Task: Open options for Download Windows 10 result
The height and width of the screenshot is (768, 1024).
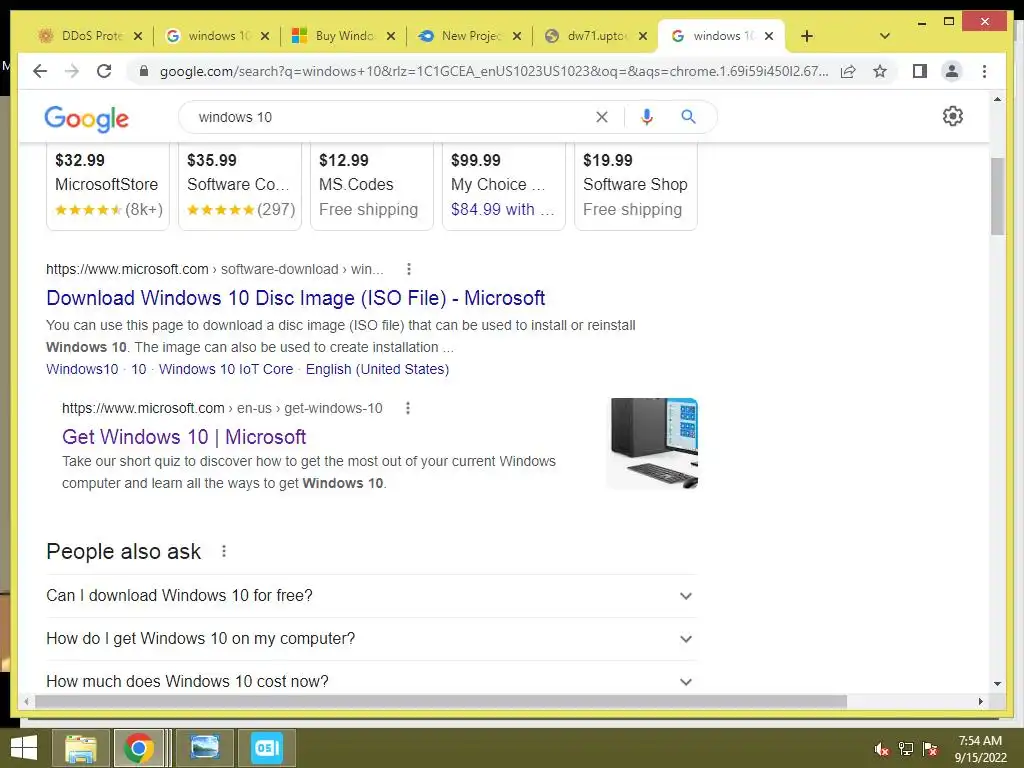Action: pos(409,269)
